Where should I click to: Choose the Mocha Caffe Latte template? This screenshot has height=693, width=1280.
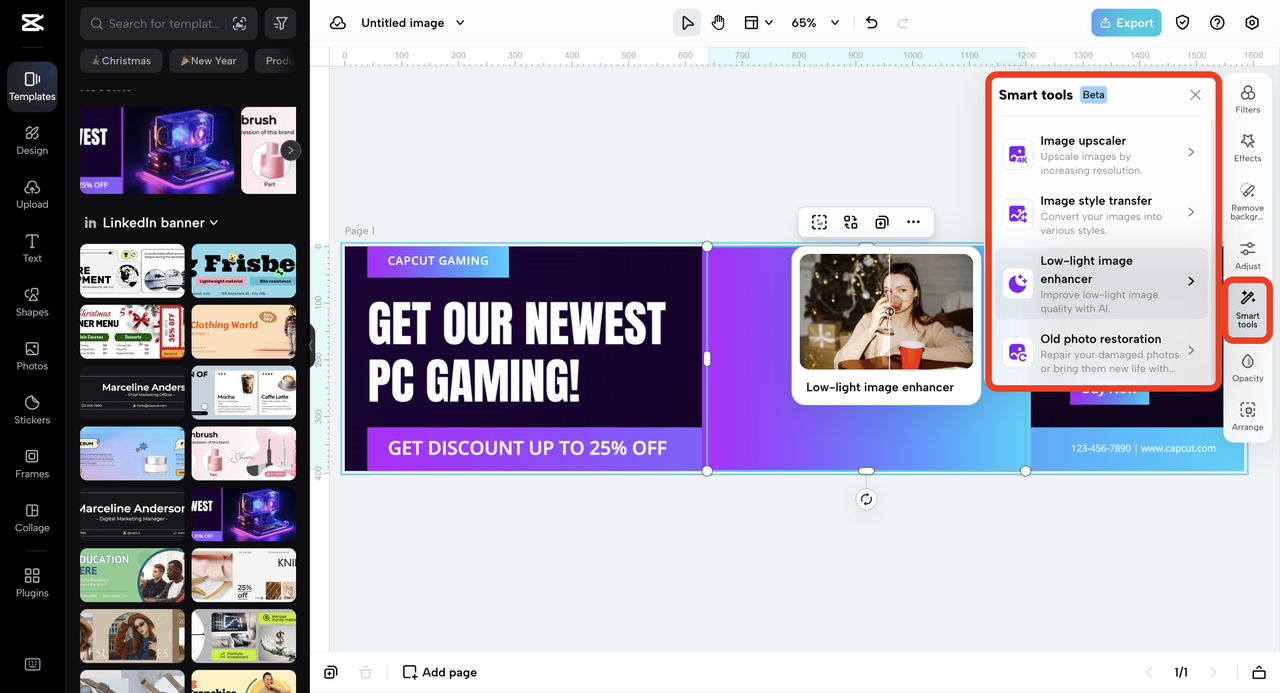(x=243, y=392)
